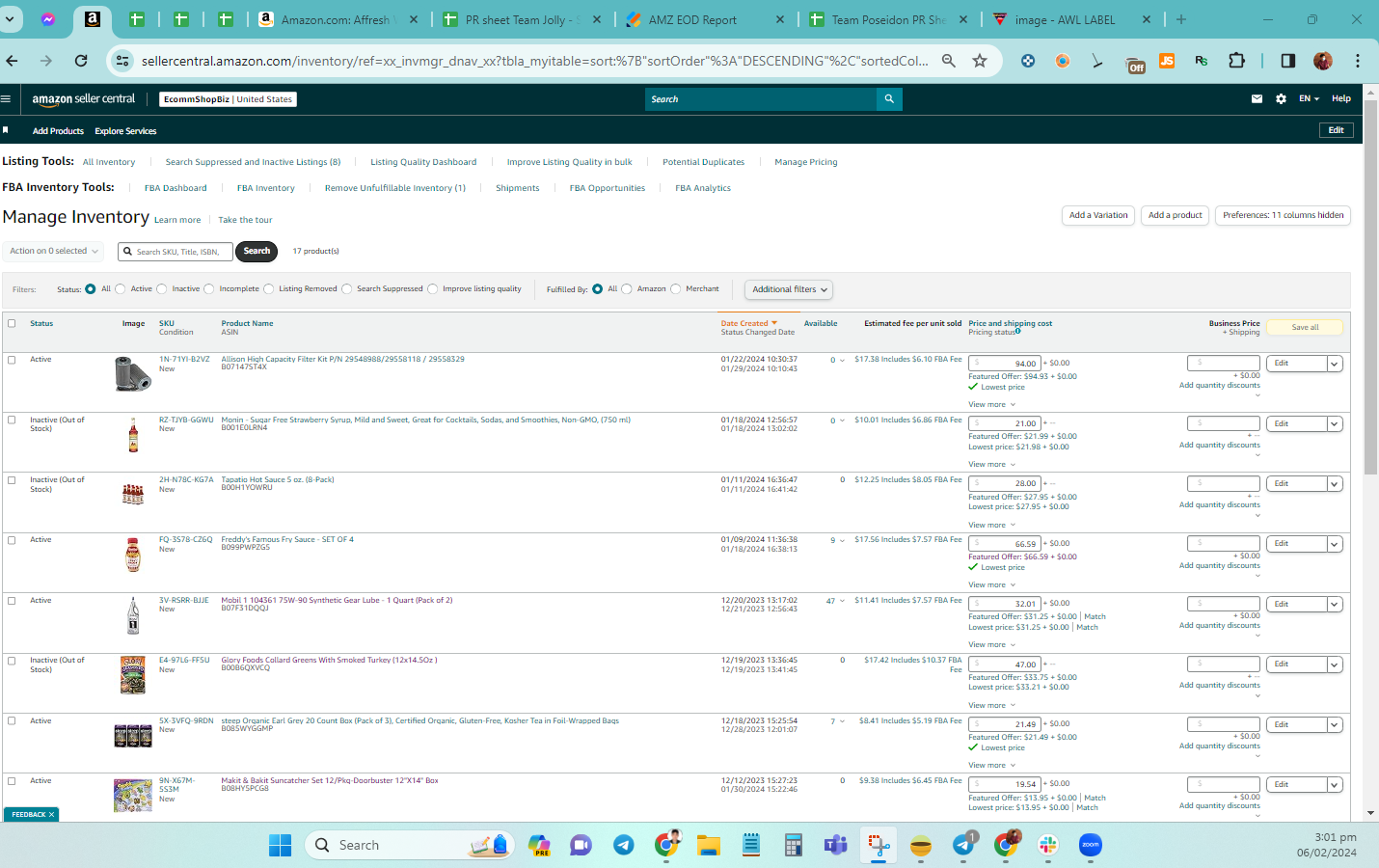
Task: Select the Incomplete status filter
Action: coord(208,288)
